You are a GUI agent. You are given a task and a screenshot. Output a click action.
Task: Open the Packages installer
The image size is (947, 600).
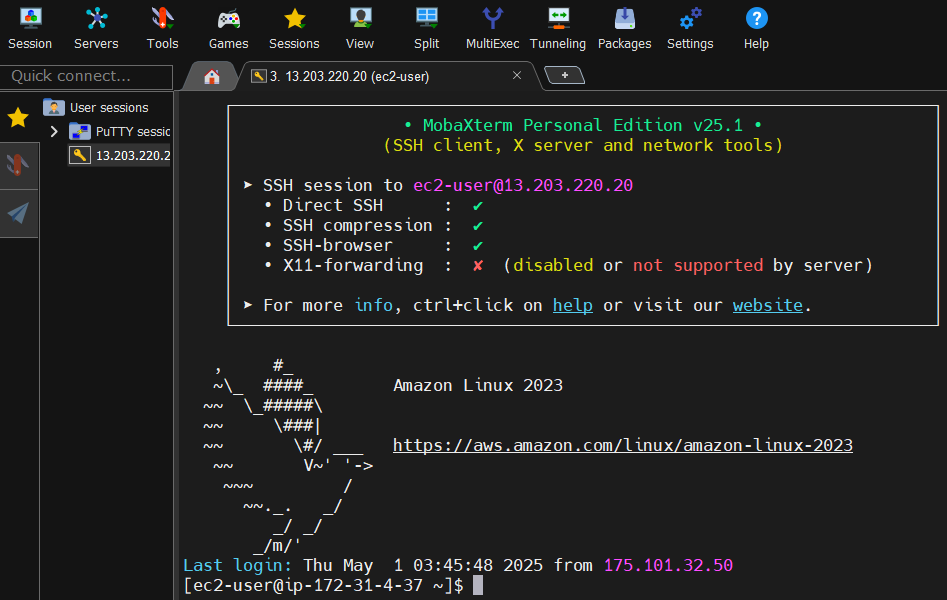[624, 27]
